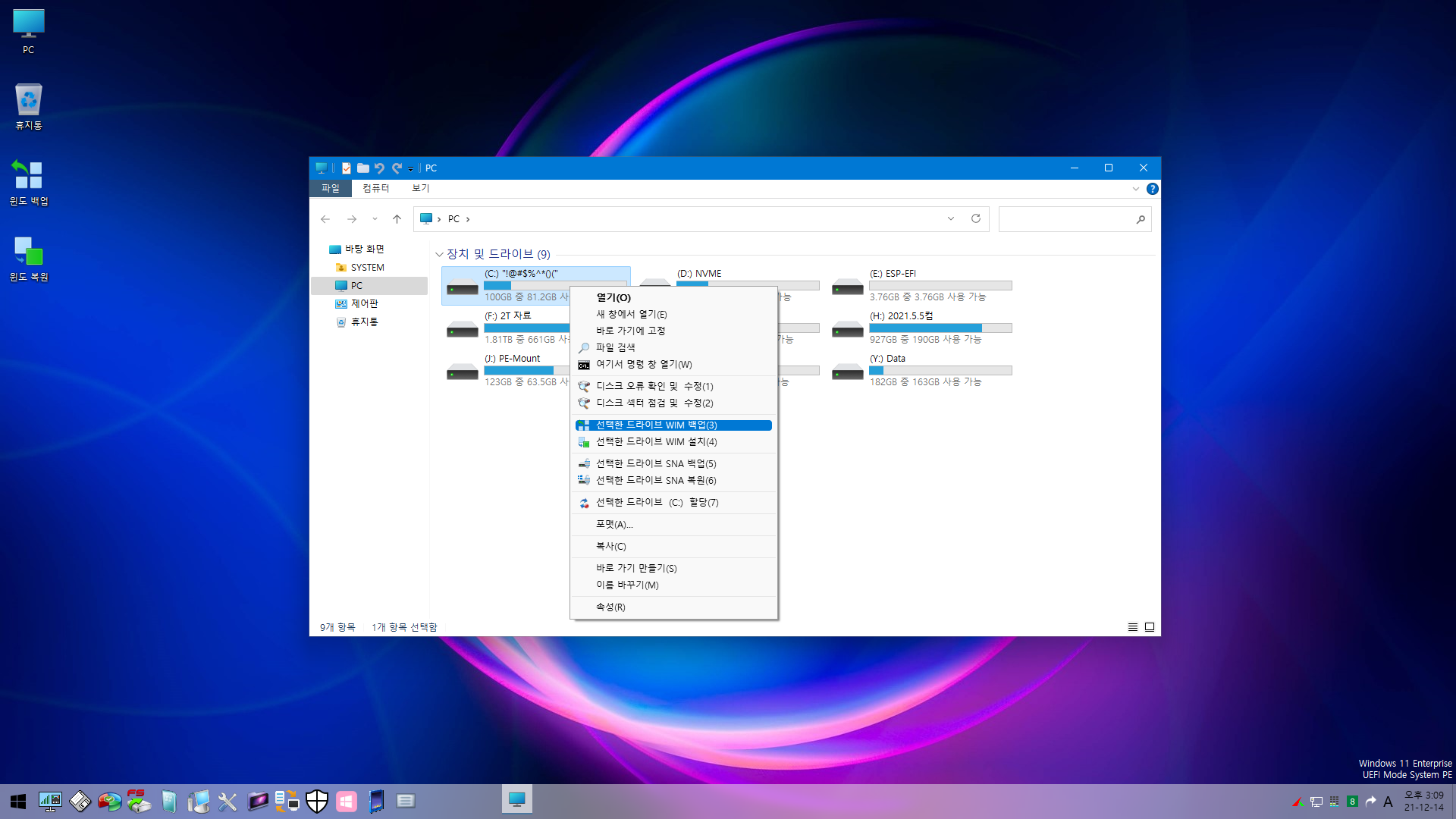
Task: Click the green number 8 tray icon
Action: point(1352,802)
